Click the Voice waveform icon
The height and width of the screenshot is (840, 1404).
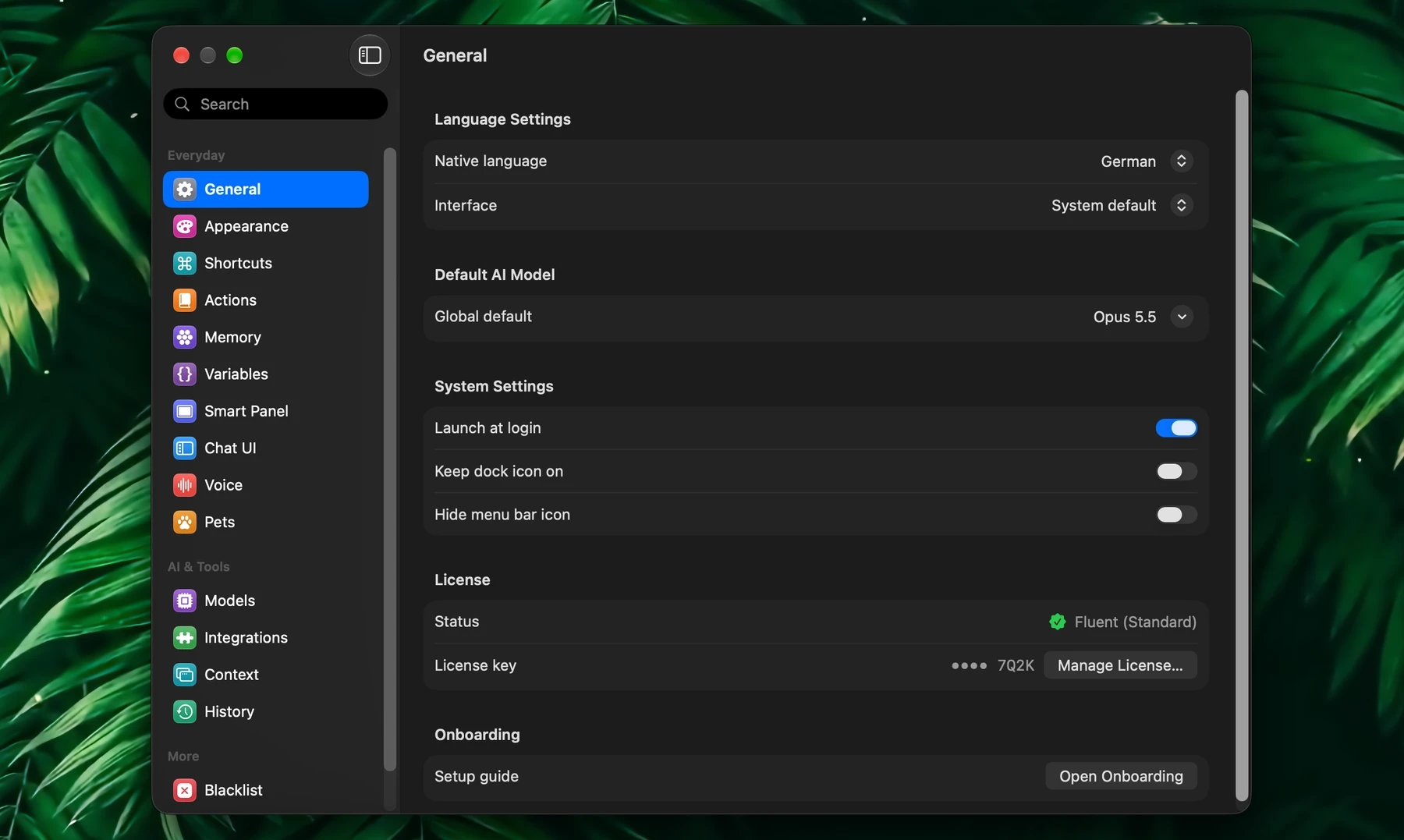tap(185, 485)
